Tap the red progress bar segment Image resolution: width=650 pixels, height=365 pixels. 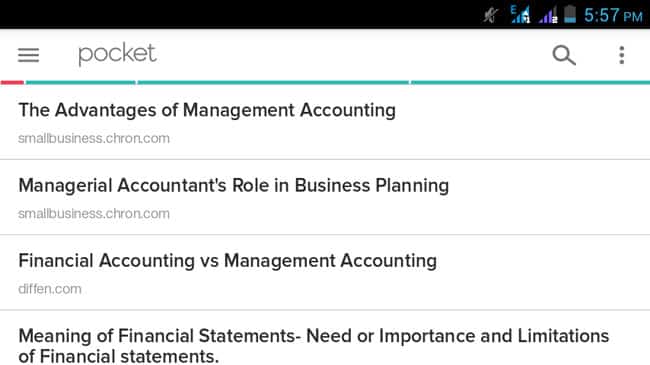click(12, 83)
